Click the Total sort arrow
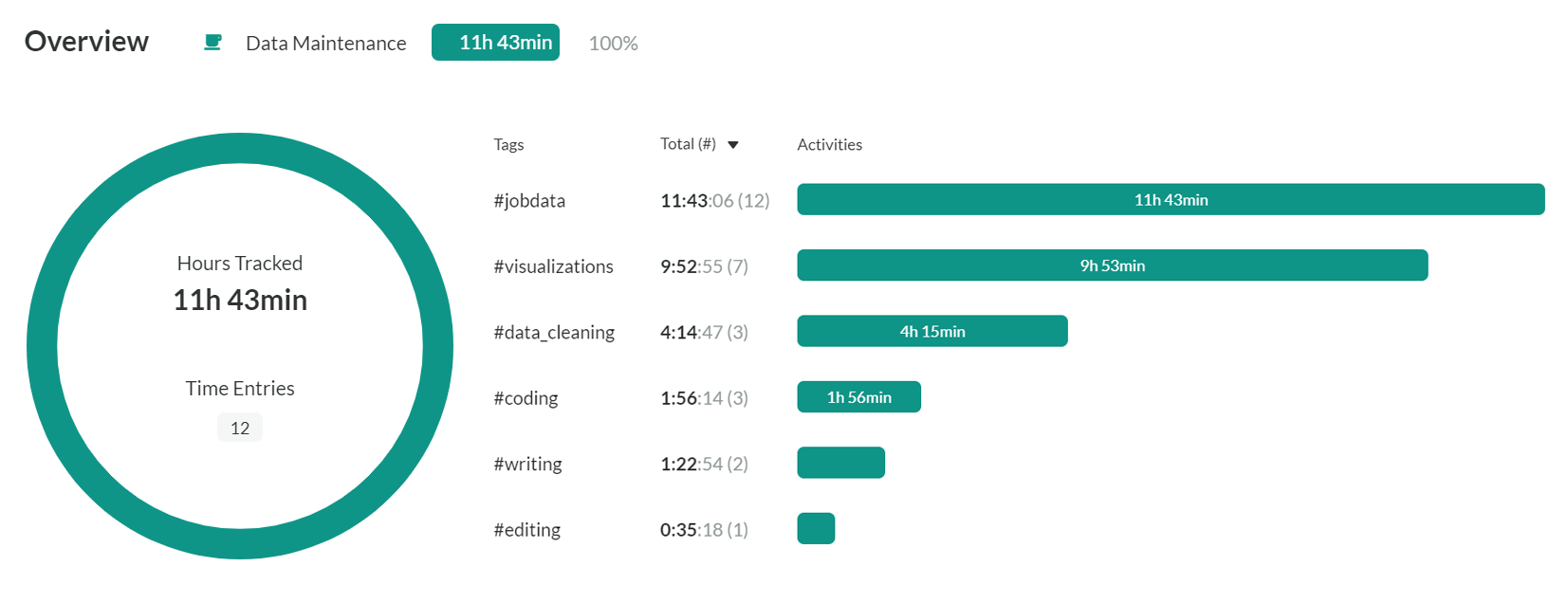This screenshot has width=1568, height=603. coord(733,145)
